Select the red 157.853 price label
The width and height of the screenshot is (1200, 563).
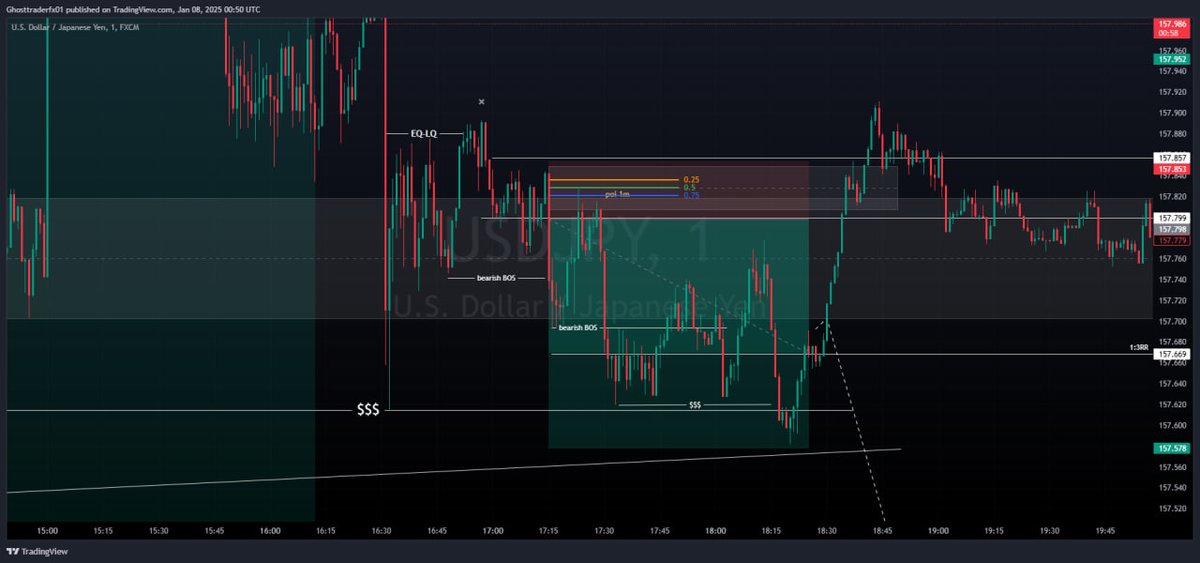(x=1171, y=169)
